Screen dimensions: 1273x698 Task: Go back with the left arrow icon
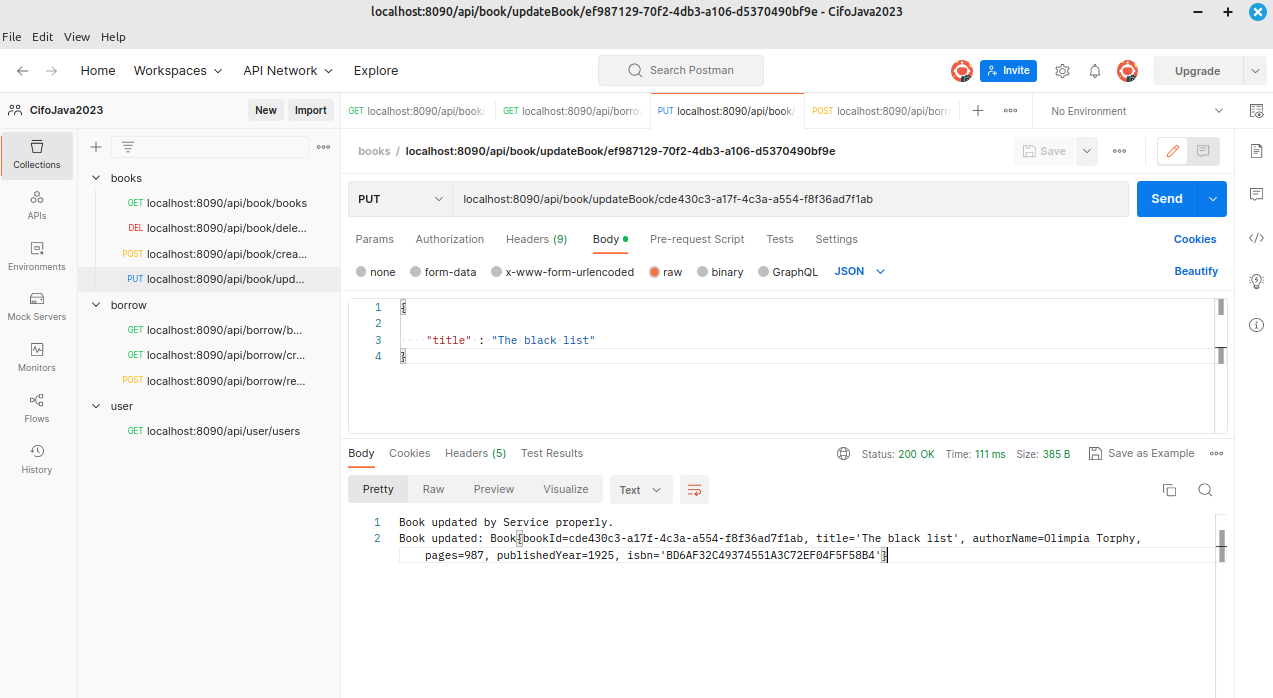pyautogui.click(x=23, y=71)
